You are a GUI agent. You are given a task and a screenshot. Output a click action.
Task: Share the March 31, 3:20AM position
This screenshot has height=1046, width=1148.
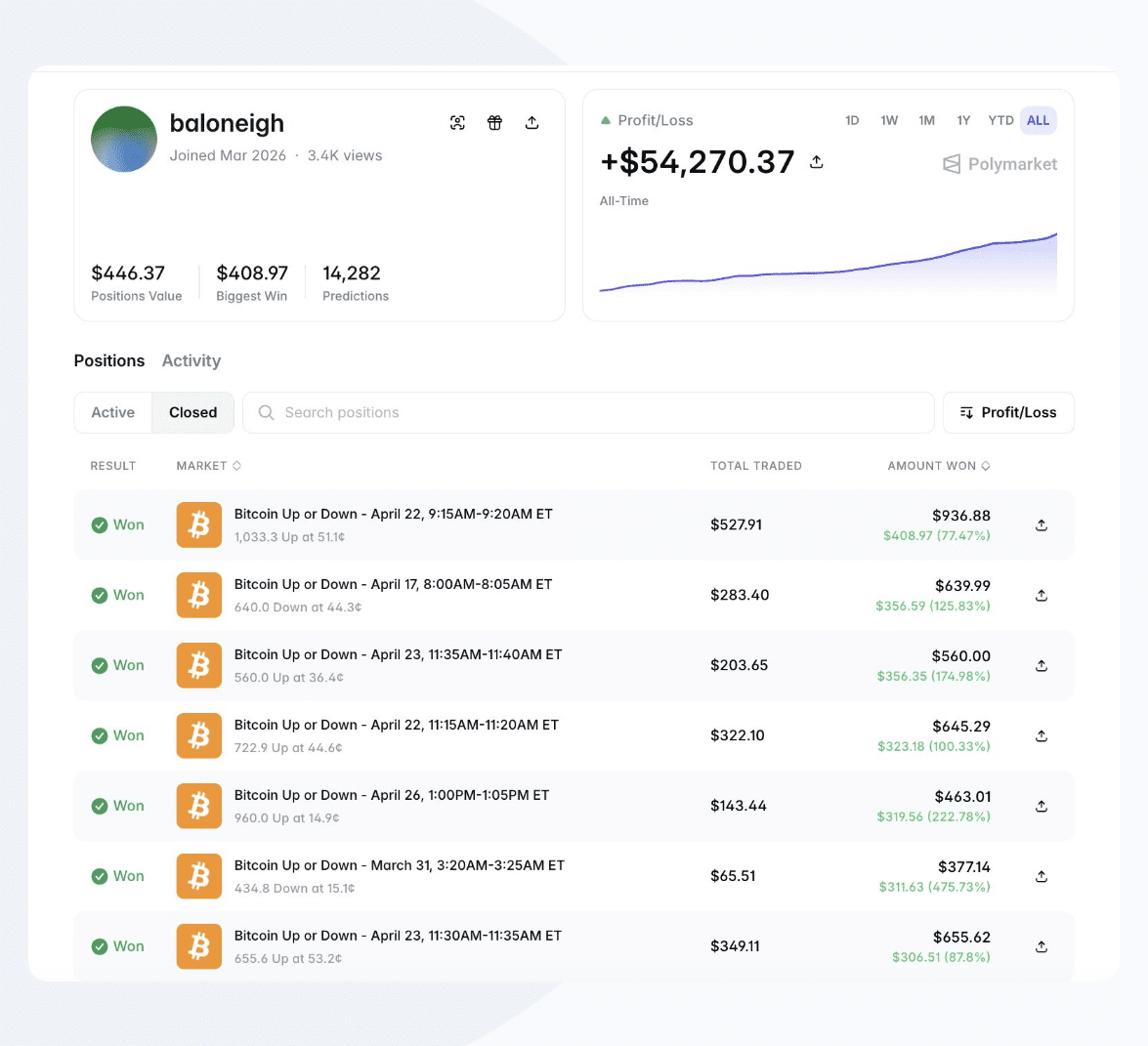[x=1042, y=876]
